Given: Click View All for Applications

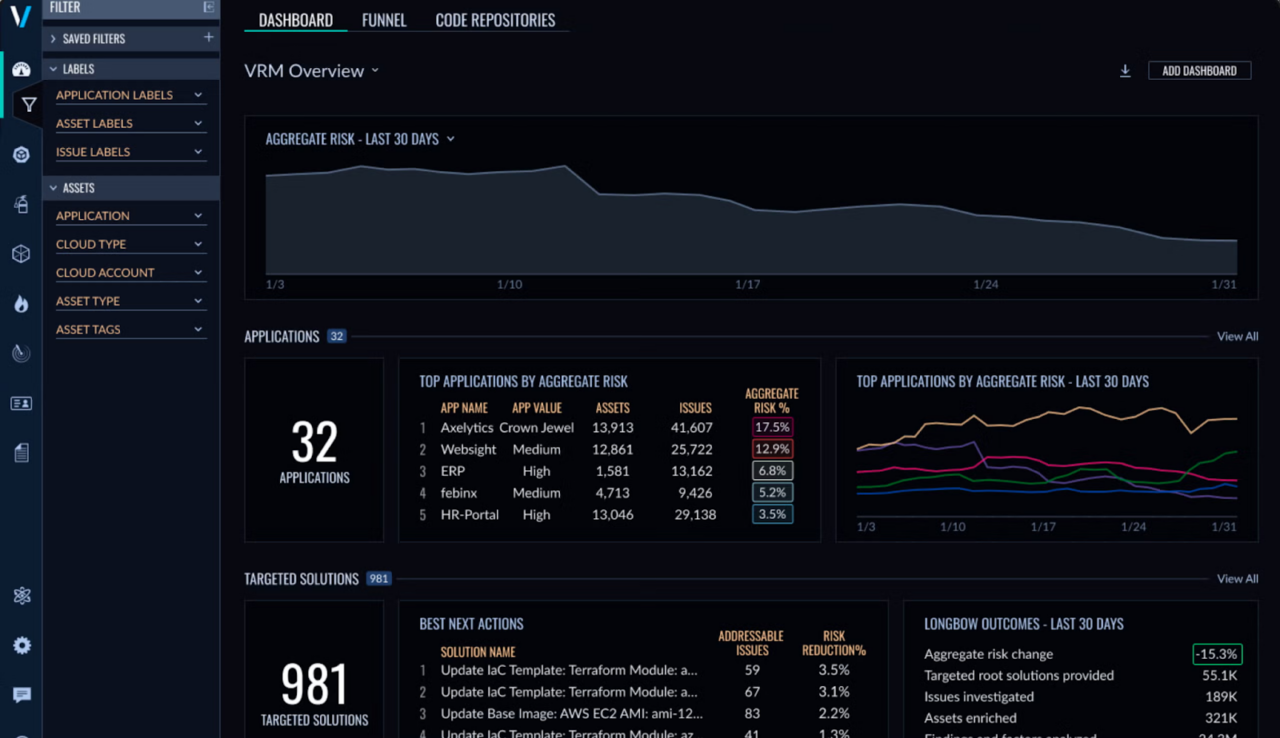Looking at the screenshot, I should 1237,336.
